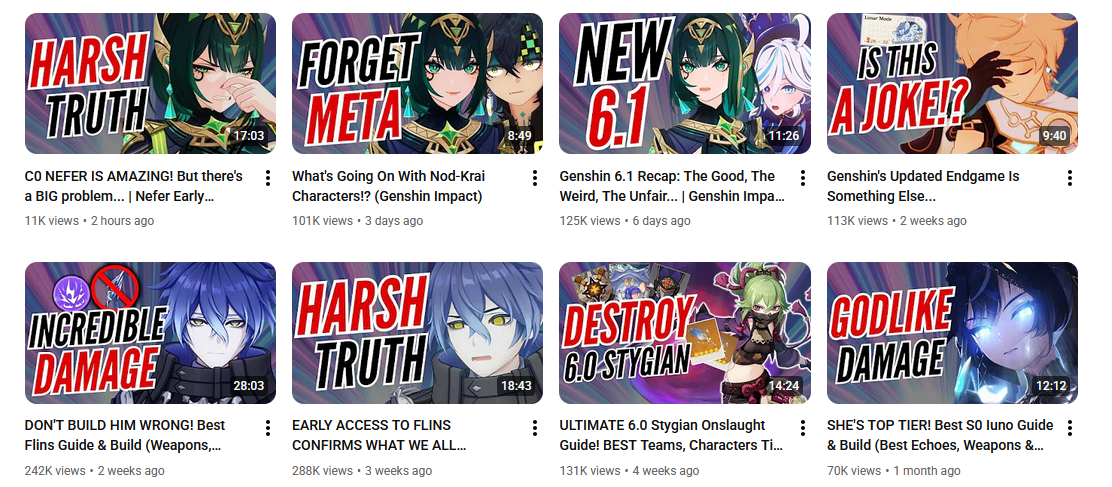Open options menu for Stygian Onslaught Guide video
The image size is (1112, 487).
(x=802, y=427)
